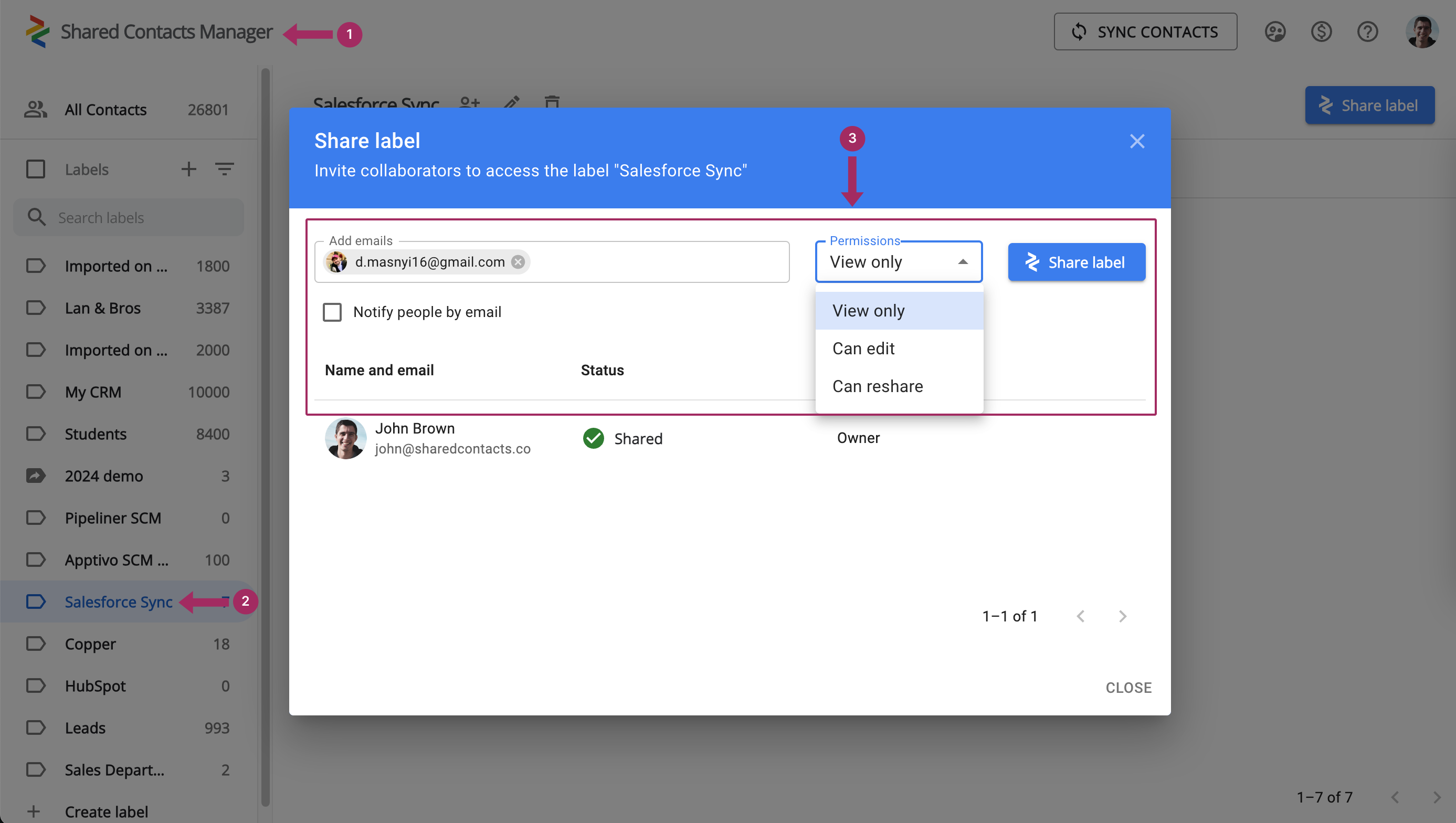Go to next page in dialog
The image size is (1456, 823).
click(1123, 616)
